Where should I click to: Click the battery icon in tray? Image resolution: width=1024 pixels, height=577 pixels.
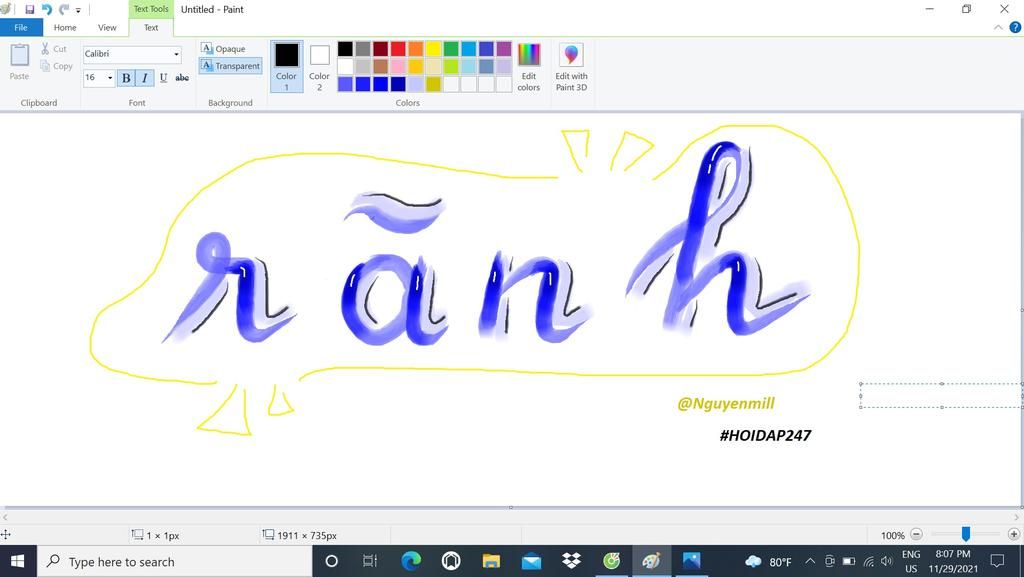click(x=849, y=561)
